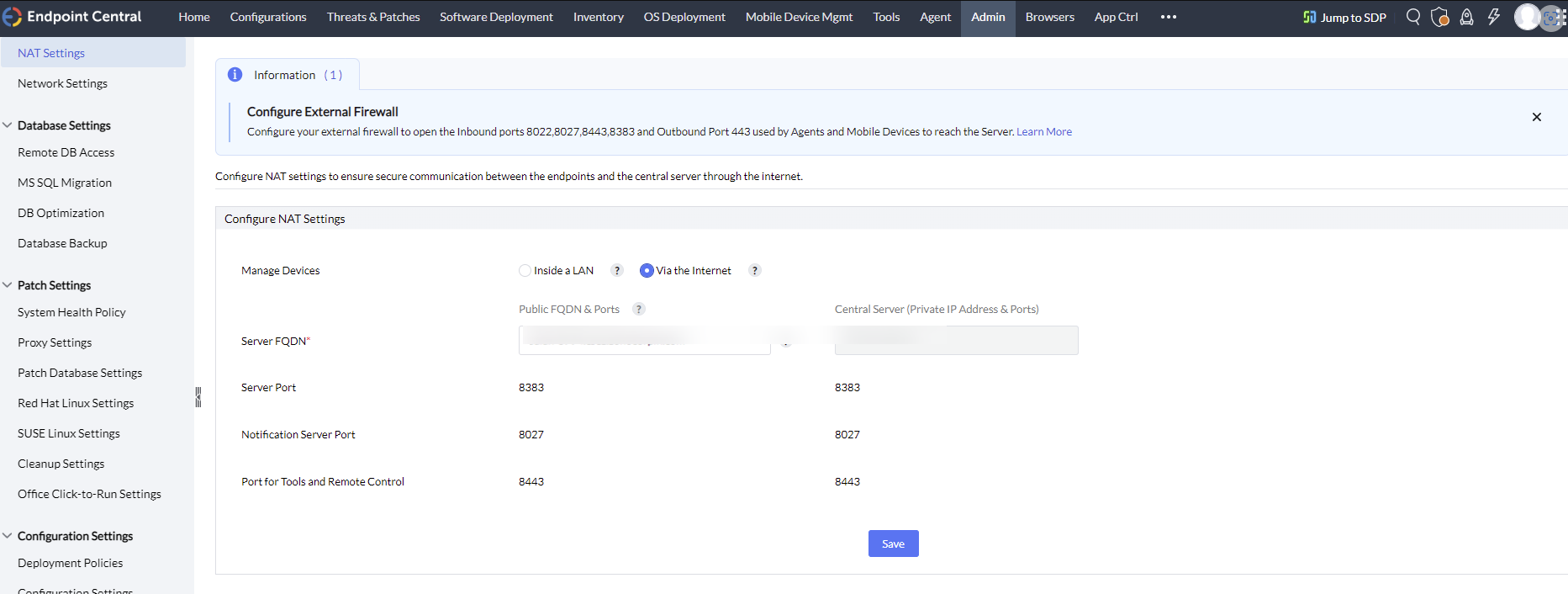The height and width of the screenshot is (594, 1568).
Task: Open the Browsers menu
Action: [x=1050, y=17]
